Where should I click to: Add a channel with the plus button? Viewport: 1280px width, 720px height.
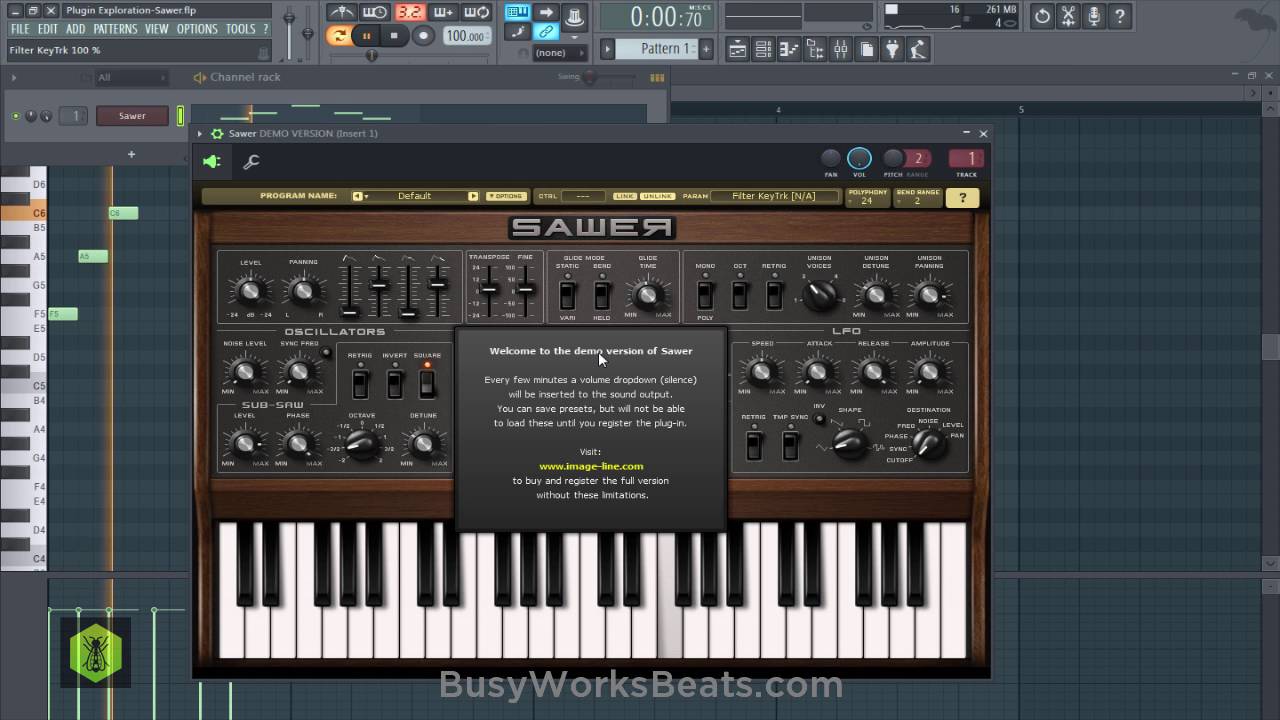[x=131, y=154]
